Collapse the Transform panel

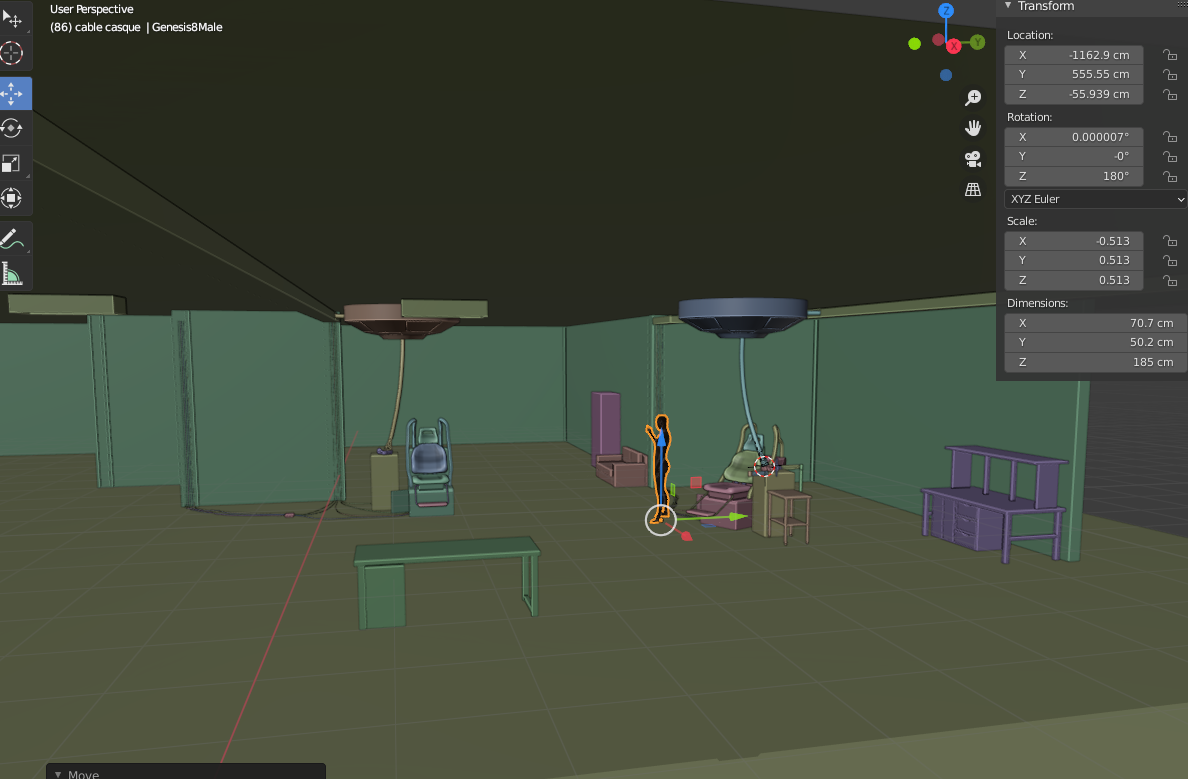pyautogui.click(x=1009, y=6)
